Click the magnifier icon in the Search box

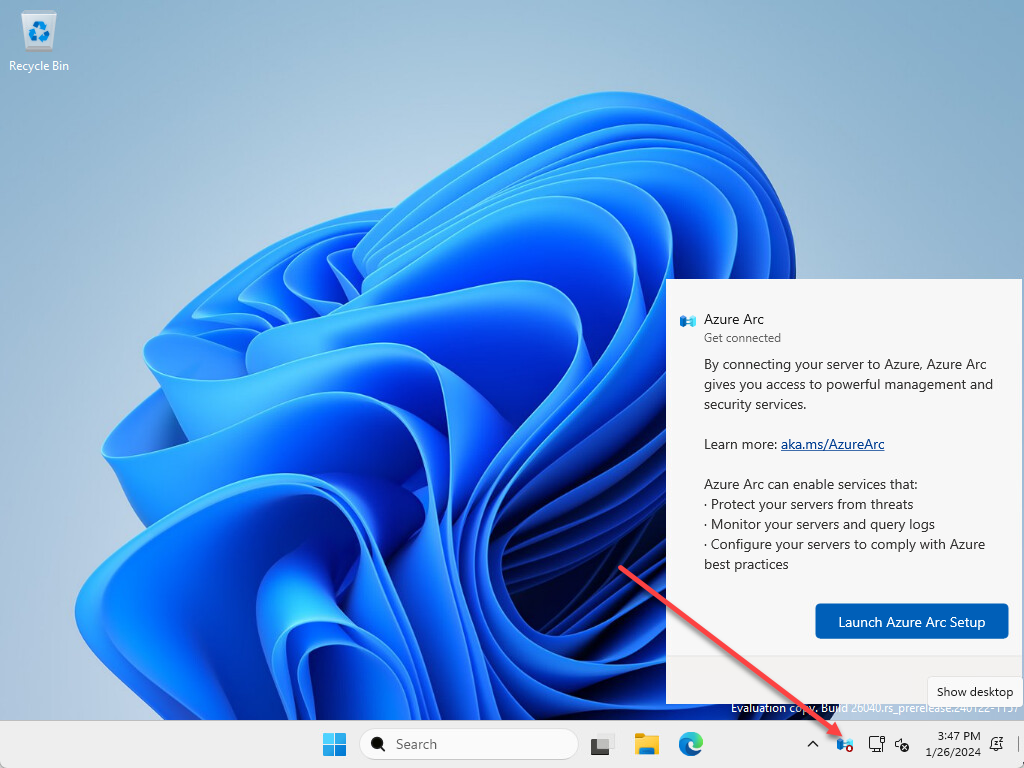tap(377, 744)
